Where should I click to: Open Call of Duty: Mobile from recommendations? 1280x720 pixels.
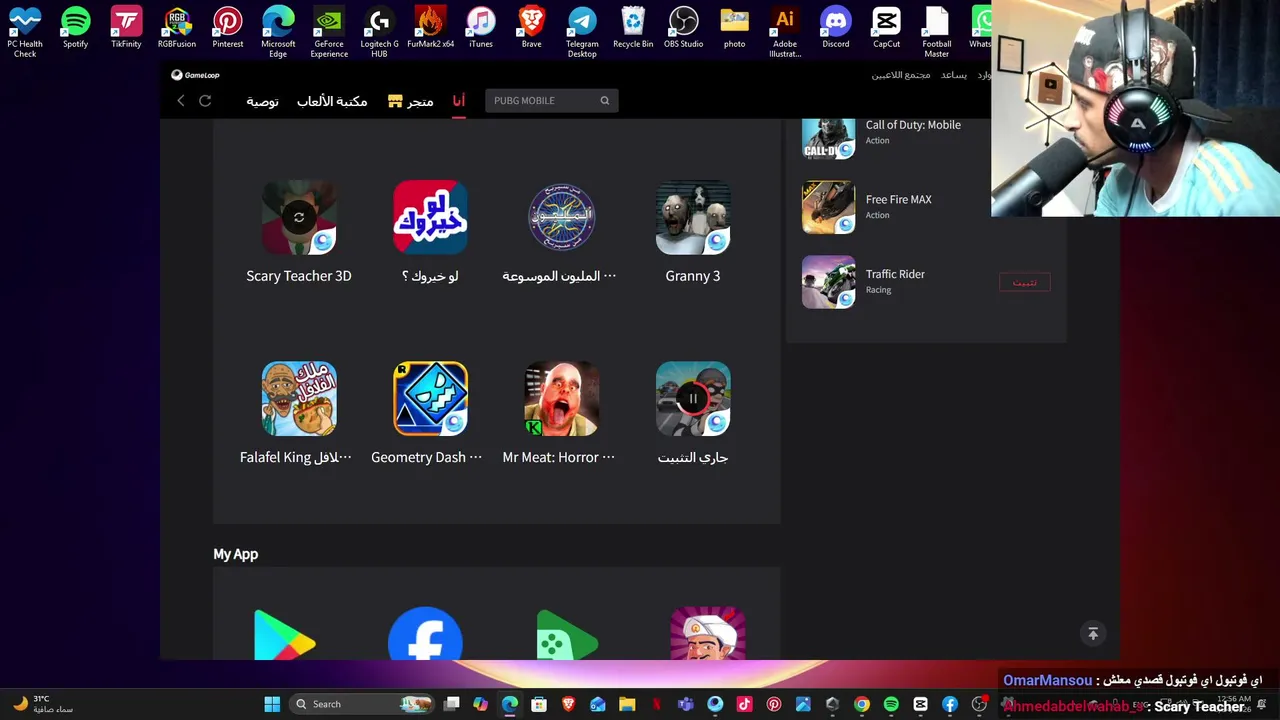828,137
